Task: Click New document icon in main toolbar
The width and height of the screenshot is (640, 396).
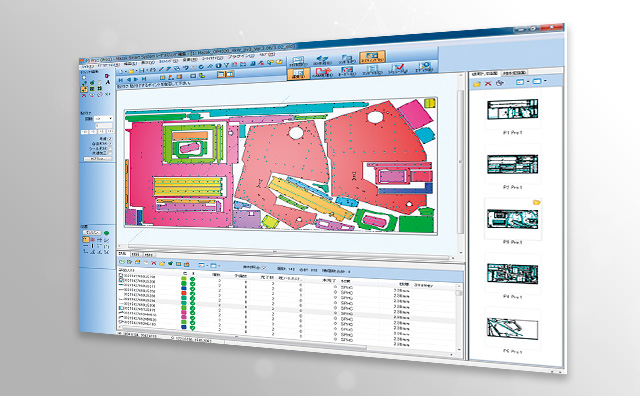Action: pyautogui.click(x=121, y=71)
